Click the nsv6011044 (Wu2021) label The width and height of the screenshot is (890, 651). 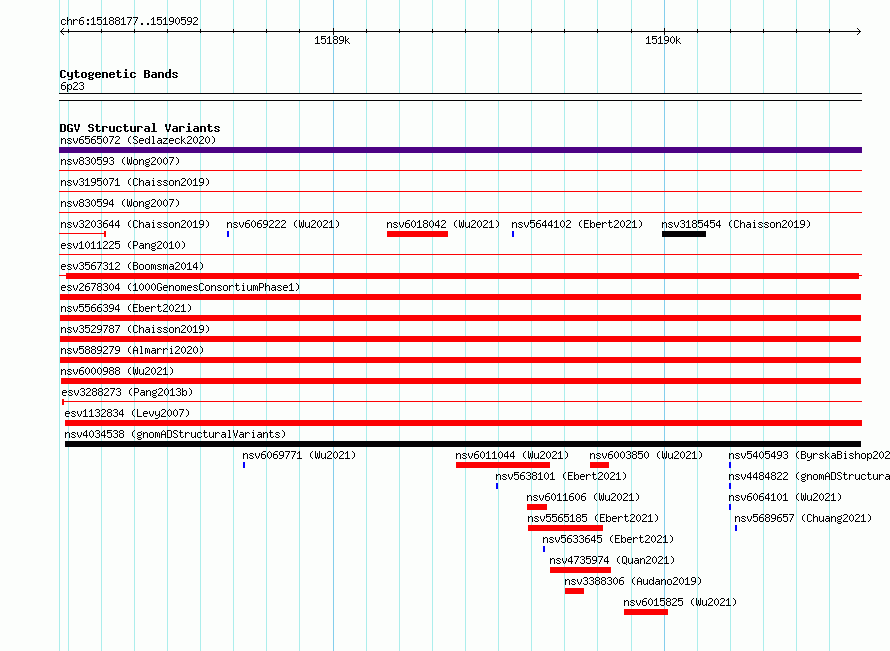tap(512, 455)
